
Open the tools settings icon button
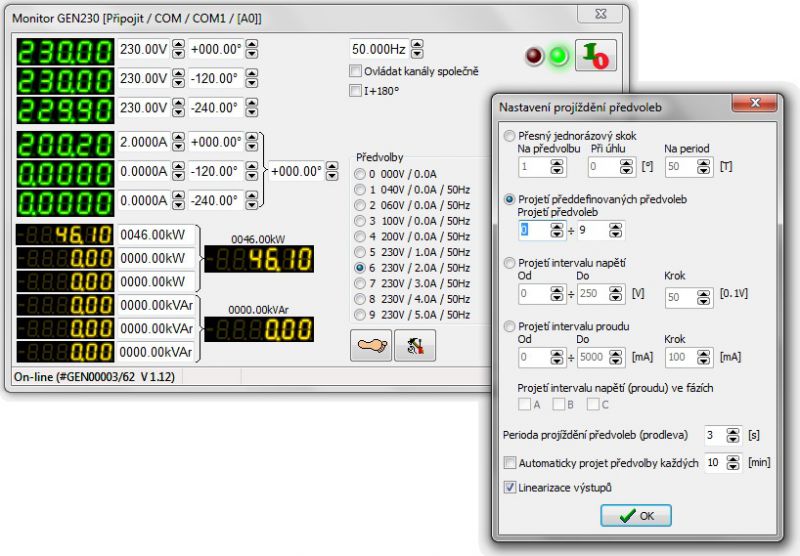pyautogui.click(x=415, y=345)
